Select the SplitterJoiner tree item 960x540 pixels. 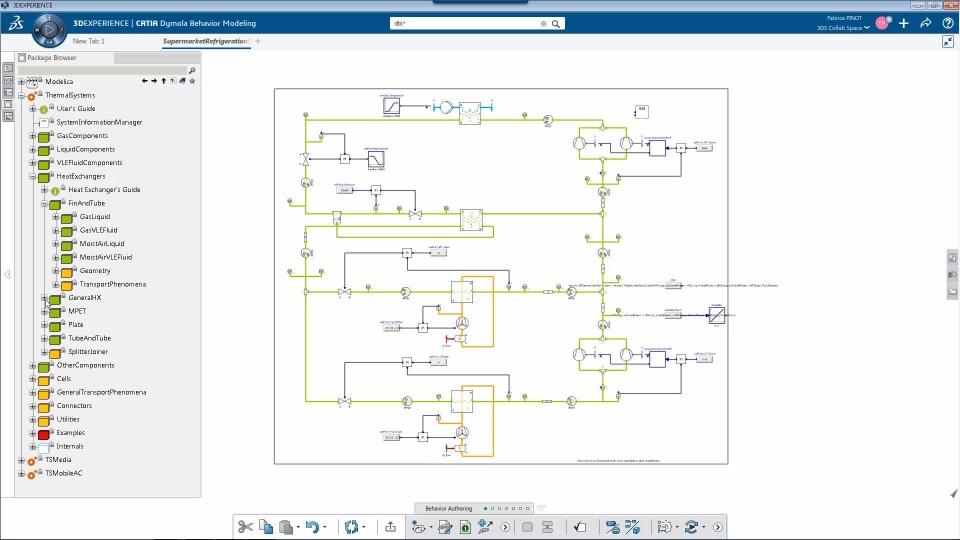coord(88,352)
